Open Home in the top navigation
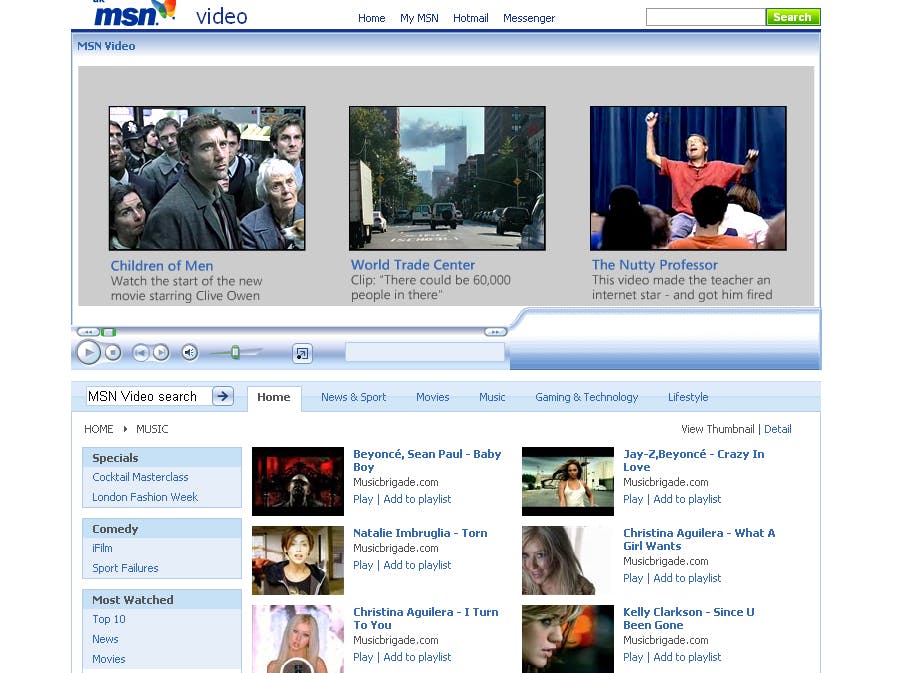897x673 pixels. (371, 18)
